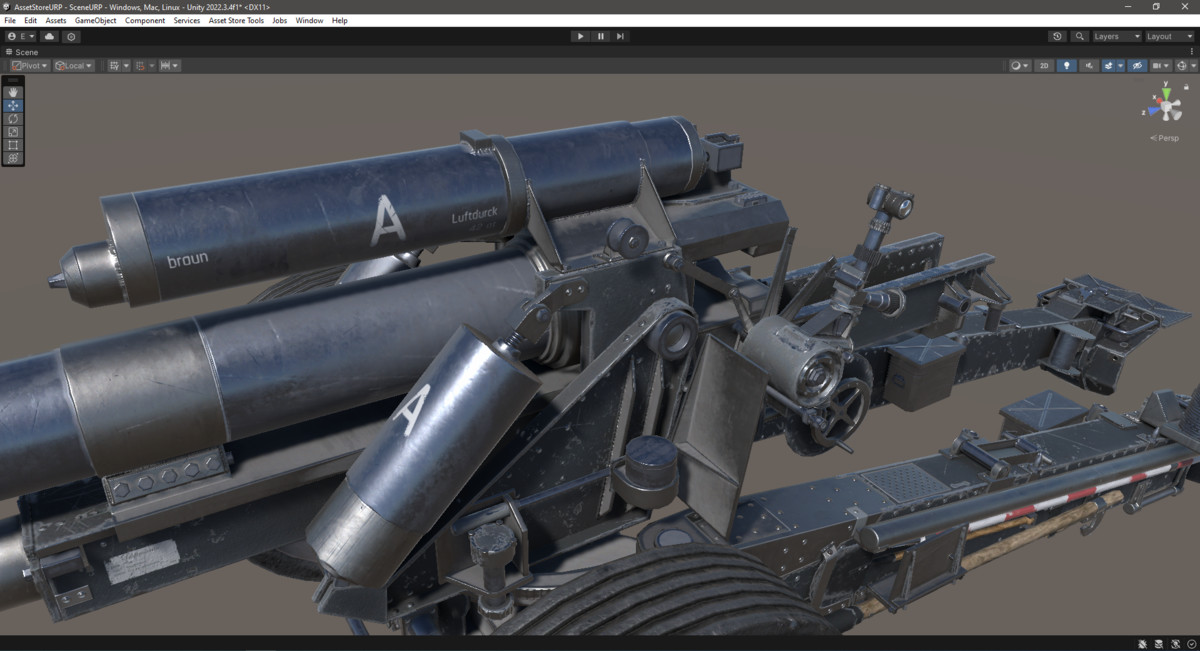Viewport: 1200px width, 651px height.
Task: Expand grid visibility options arrow
Action: tap(126, 66)
